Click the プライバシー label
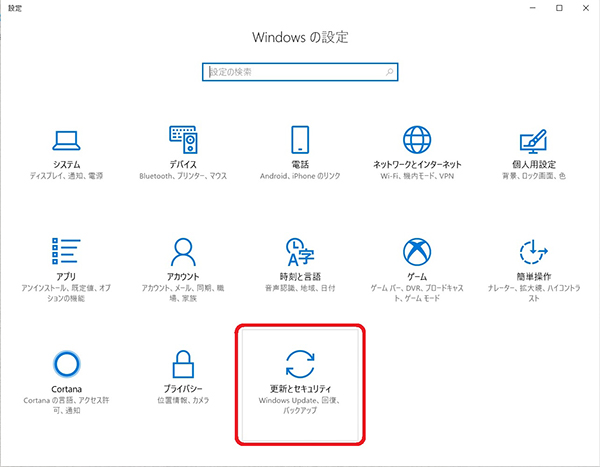Screen dimensions: 600x467 (x=183, y=389)
